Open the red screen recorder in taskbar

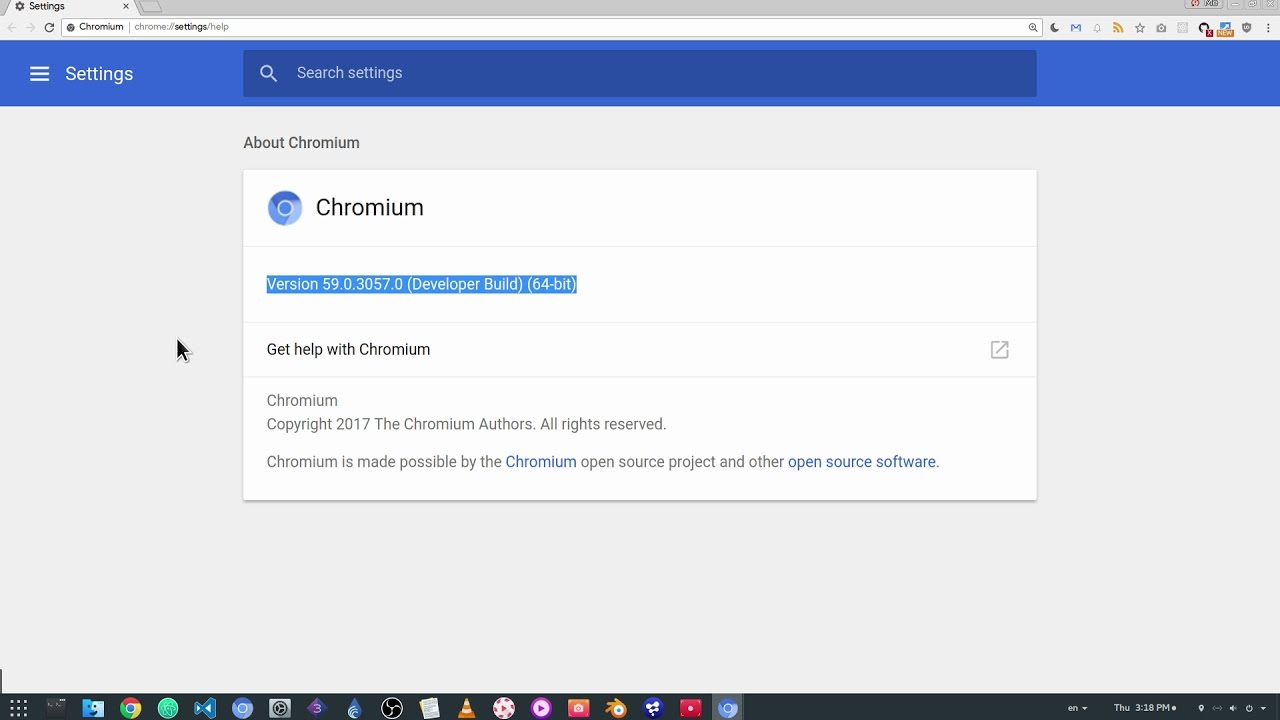tap(691, 708)
